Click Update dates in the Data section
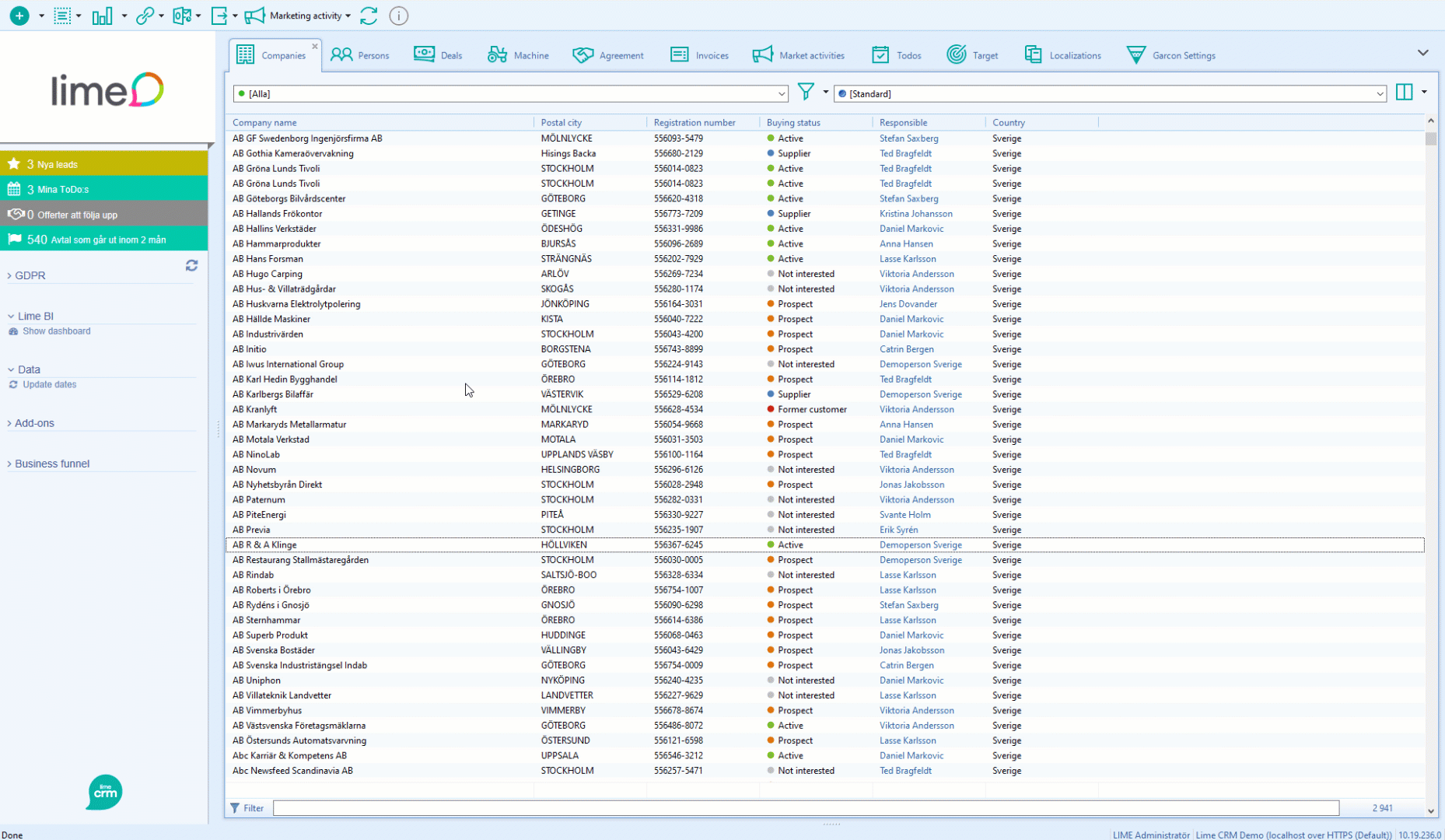 (50, 384)
